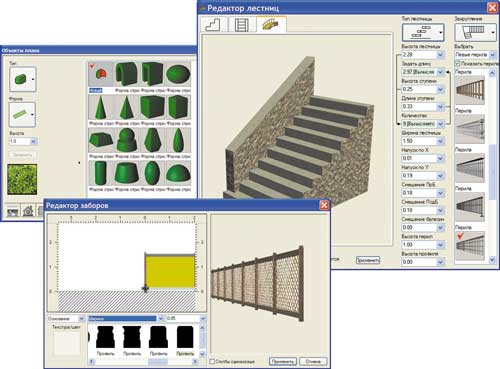Screen dimensions: 500x369
Task: Expand the 'Напуск по Y' 0.19 dropdown
Action: (440, 176)
